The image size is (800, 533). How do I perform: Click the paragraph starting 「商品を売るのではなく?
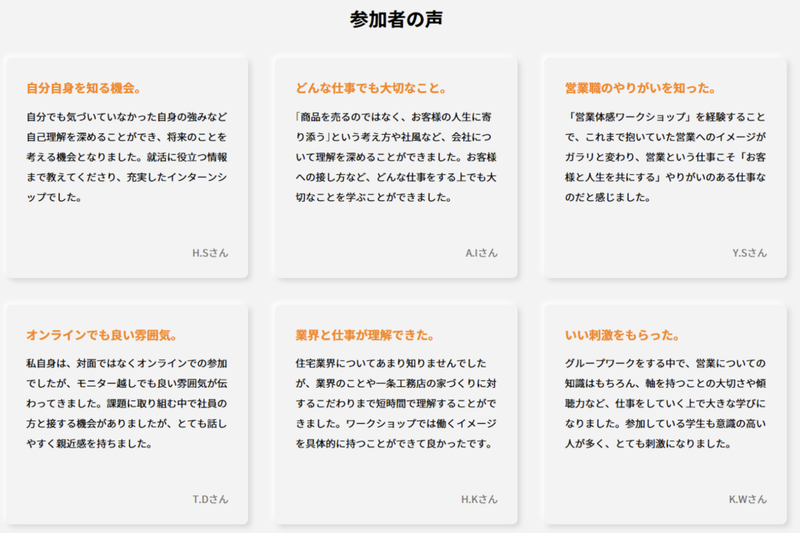tap(396, 157)
